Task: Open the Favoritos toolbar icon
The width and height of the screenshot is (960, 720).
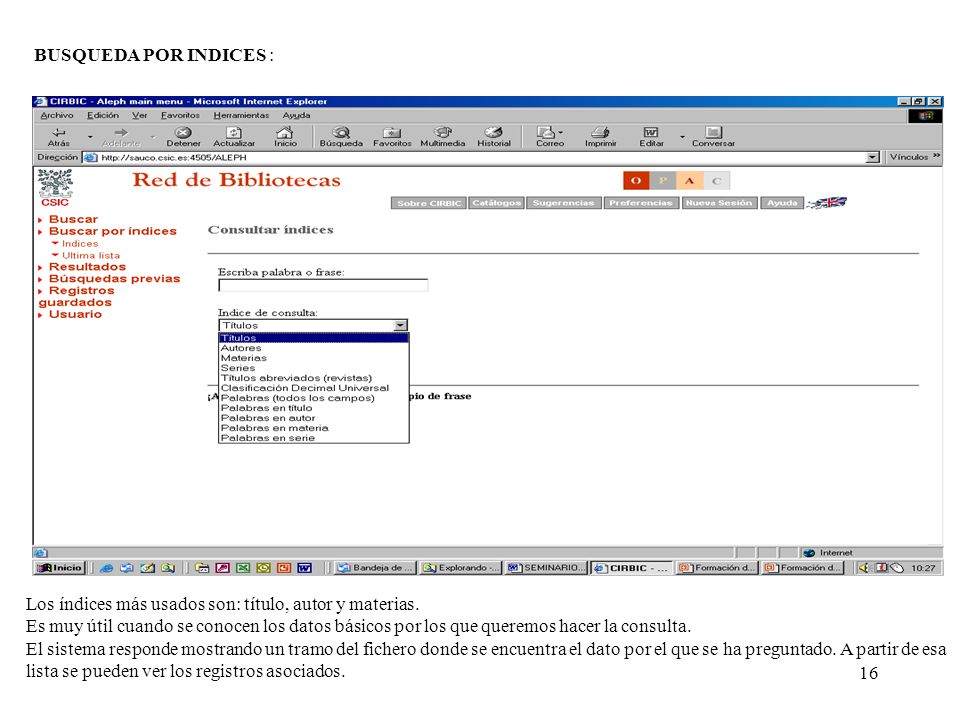Action: click(392, 132)
